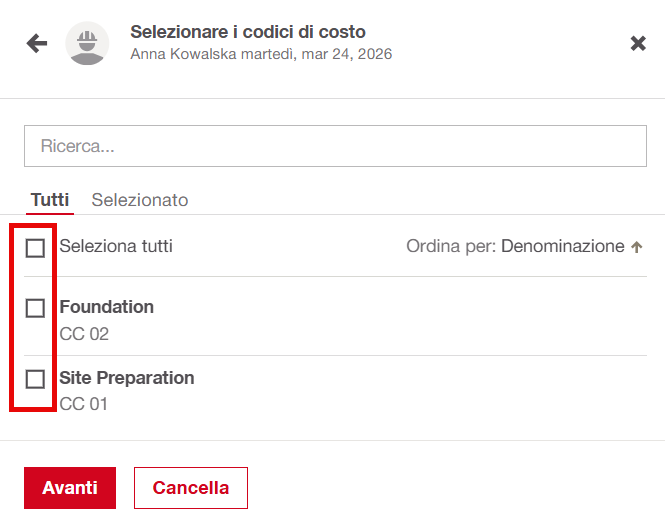Click the Selezionare i codici di costo title
Image resolution: width=665 pixels, height=515 pixels.
[248, 32]
